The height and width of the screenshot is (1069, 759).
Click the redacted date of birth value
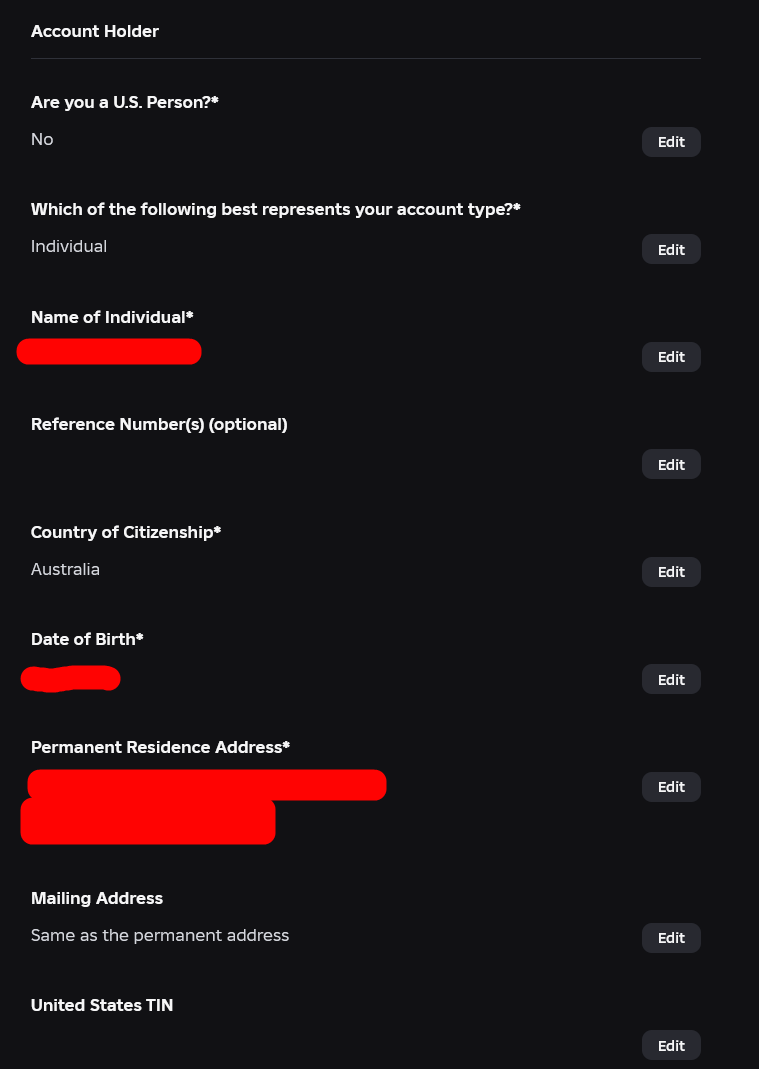click(x=70, y=679)
